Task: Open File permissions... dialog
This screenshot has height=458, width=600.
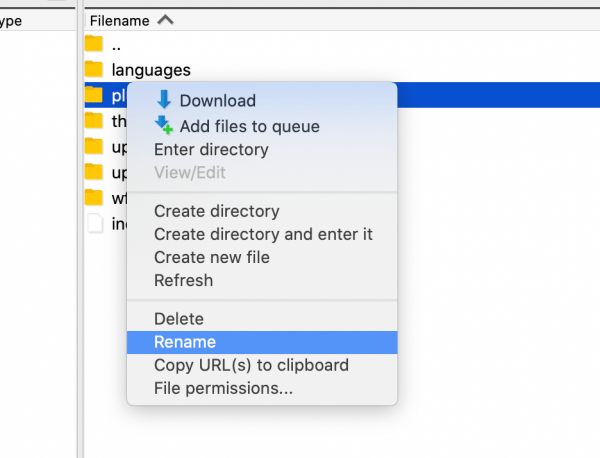Action: (262, 388)
